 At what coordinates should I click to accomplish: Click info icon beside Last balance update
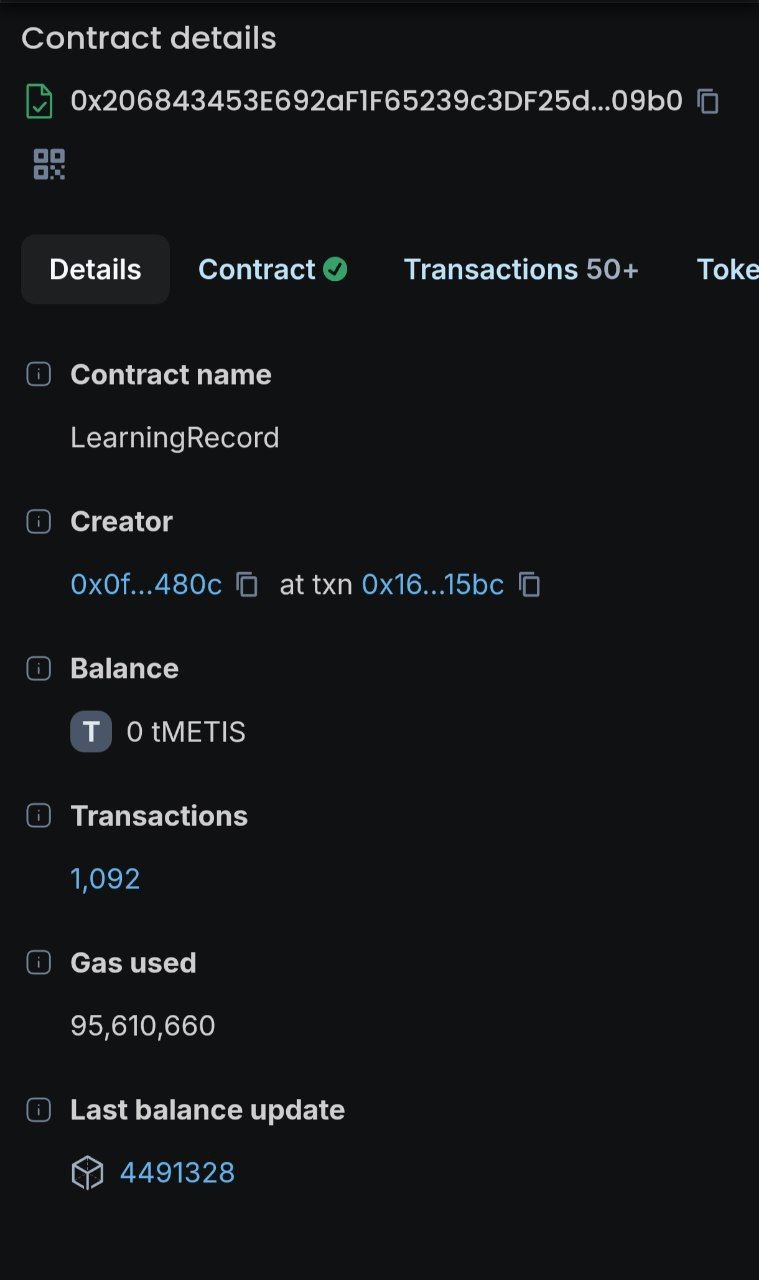38,1110
